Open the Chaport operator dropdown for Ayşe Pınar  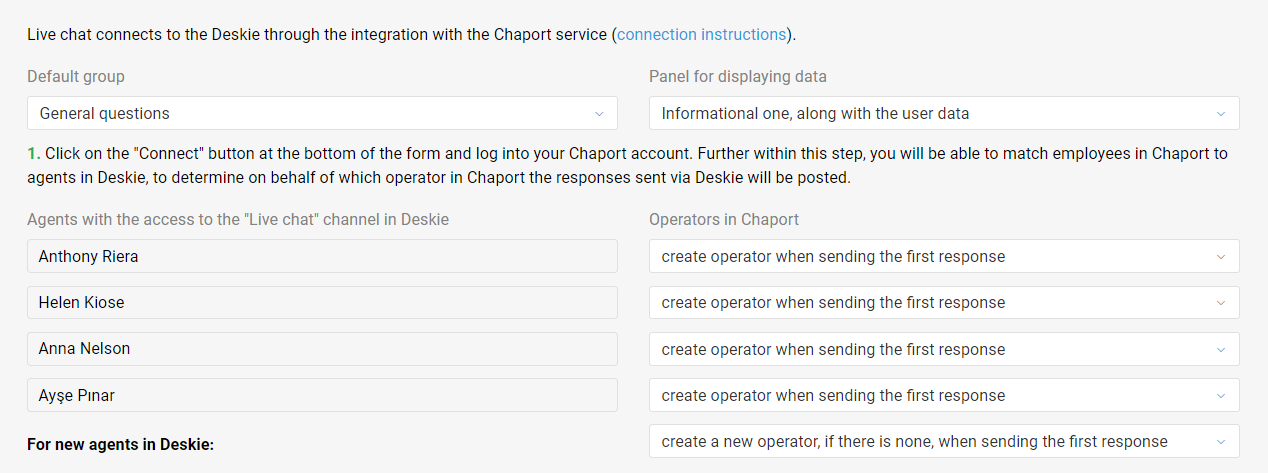944,395
